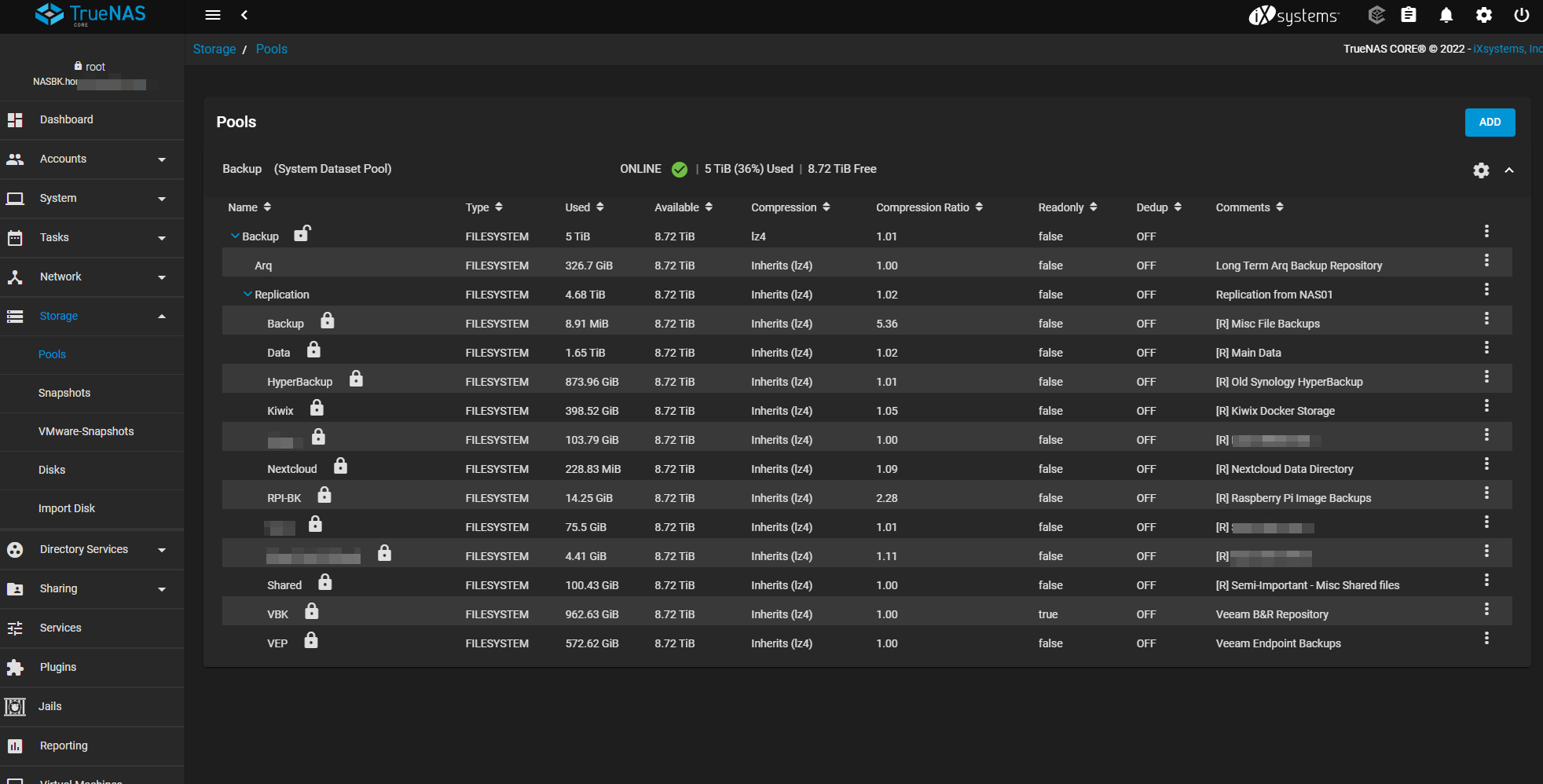Expand the Sharing menu

click(x=92, y=589)
